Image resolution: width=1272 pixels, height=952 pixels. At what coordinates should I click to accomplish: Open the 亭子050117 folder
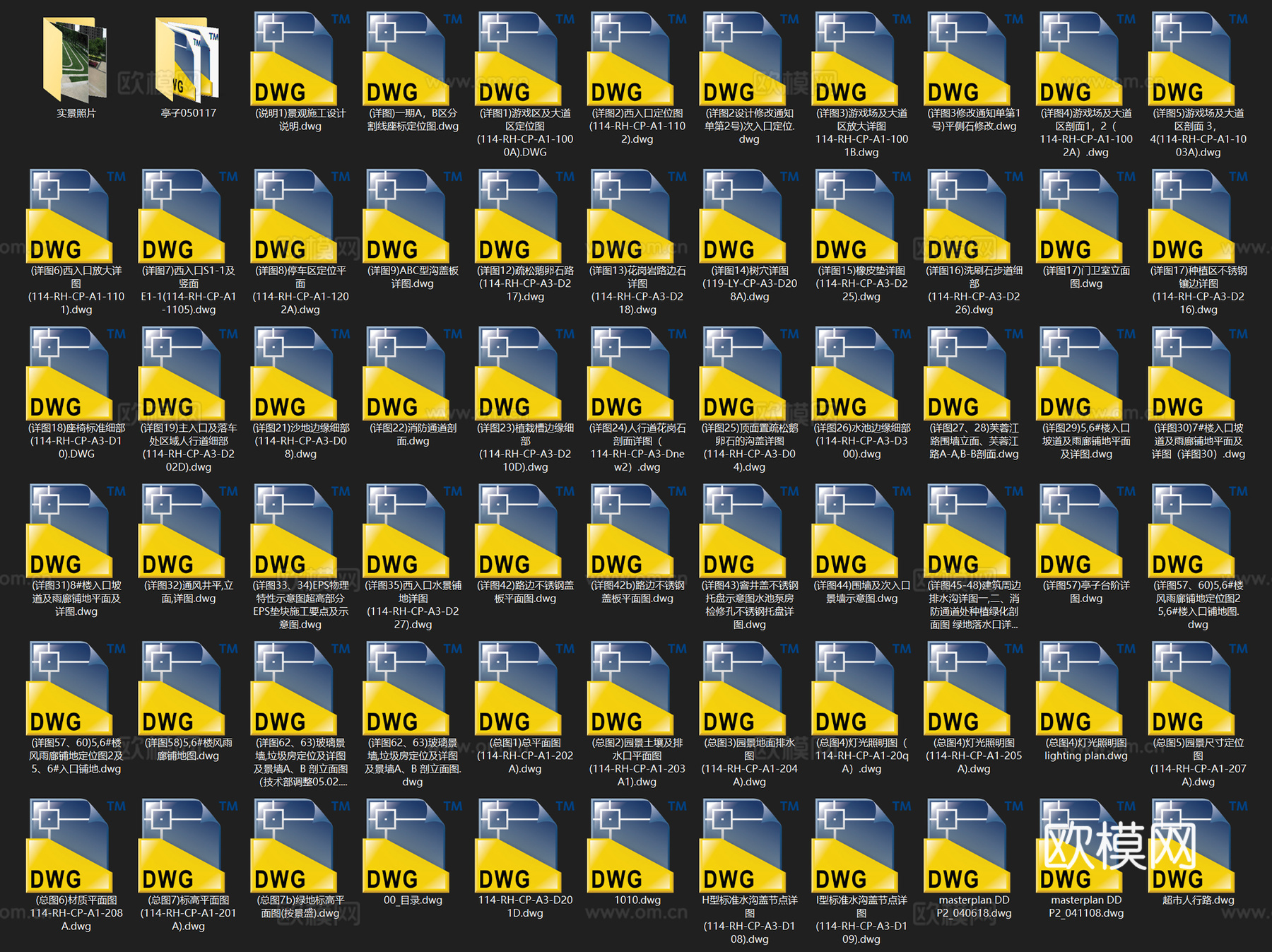[x=188, y=59]
